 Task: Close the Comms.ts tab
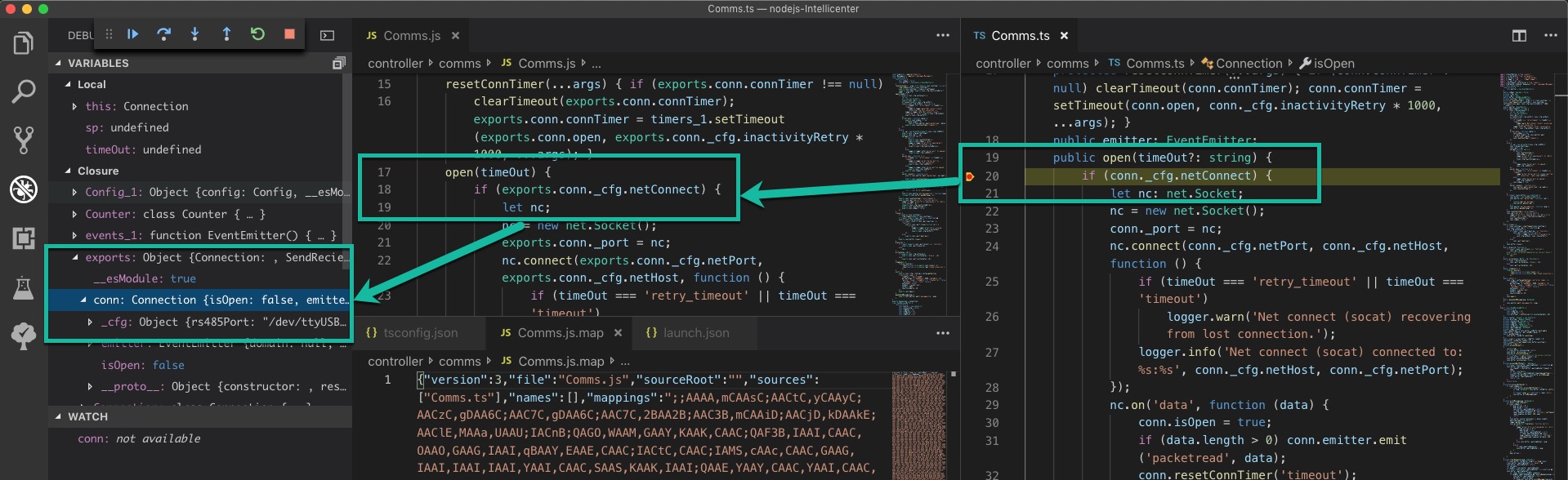coord(1064,36)
